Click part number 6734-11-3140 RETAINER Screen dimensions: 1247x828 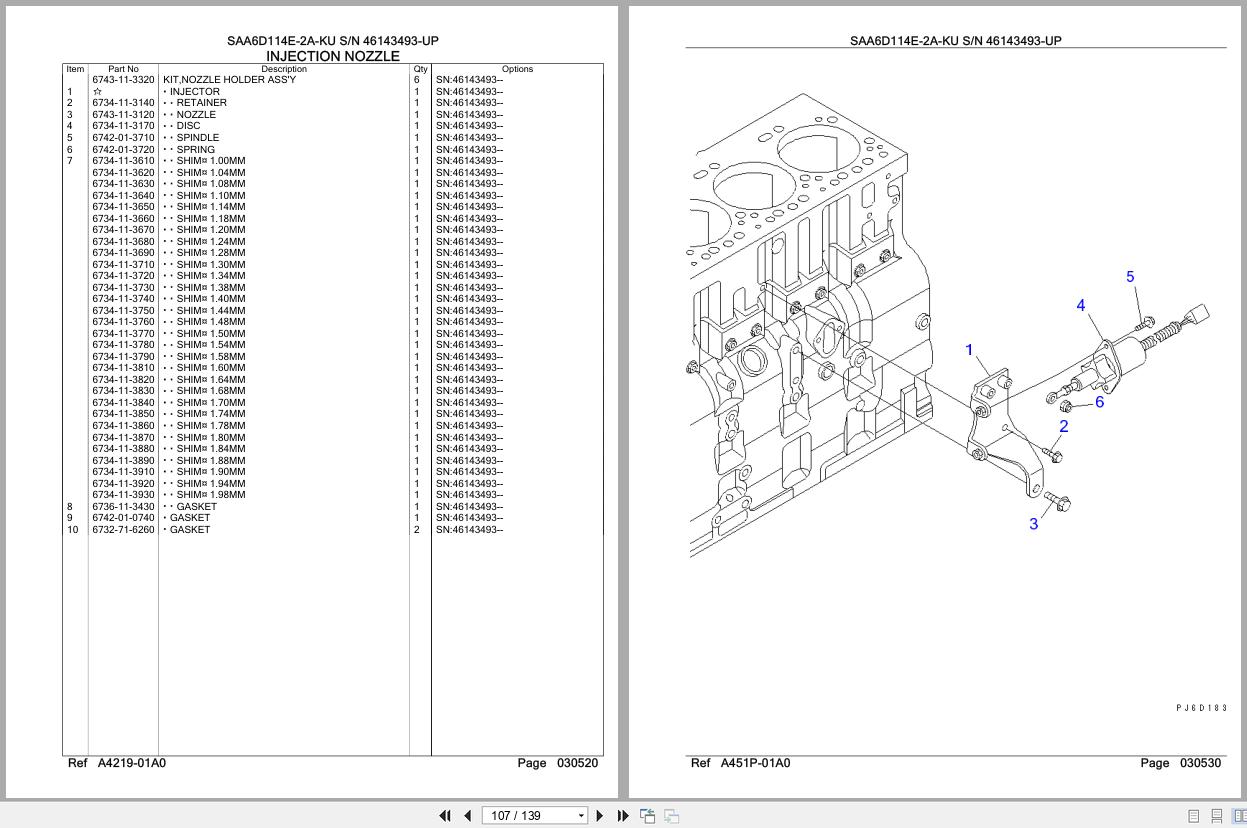(124, 103)
